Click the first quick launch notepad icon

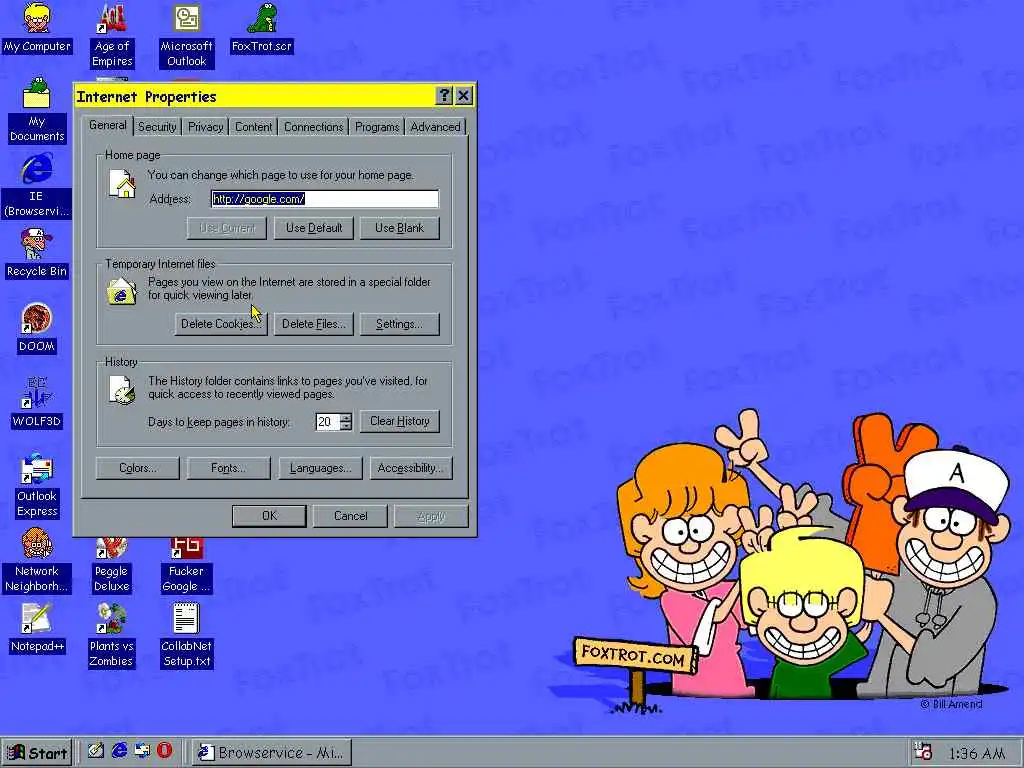[x=96, y=751]
